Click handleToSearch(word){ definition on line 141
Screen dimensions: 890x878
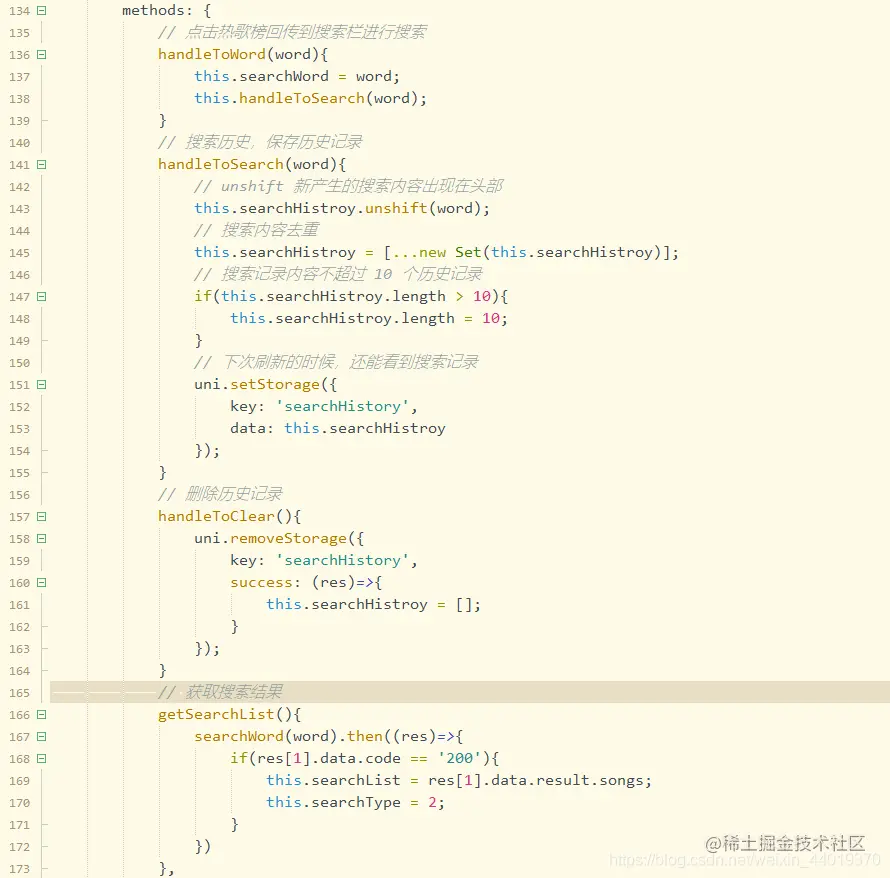(252, 165)
